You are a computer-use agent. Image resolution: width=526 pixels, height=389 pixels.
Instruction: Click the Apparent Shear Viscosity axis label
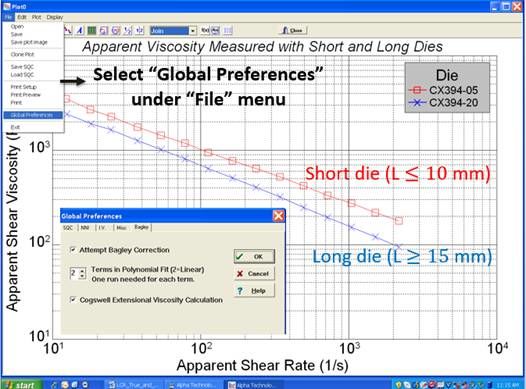tap(12, 221)
